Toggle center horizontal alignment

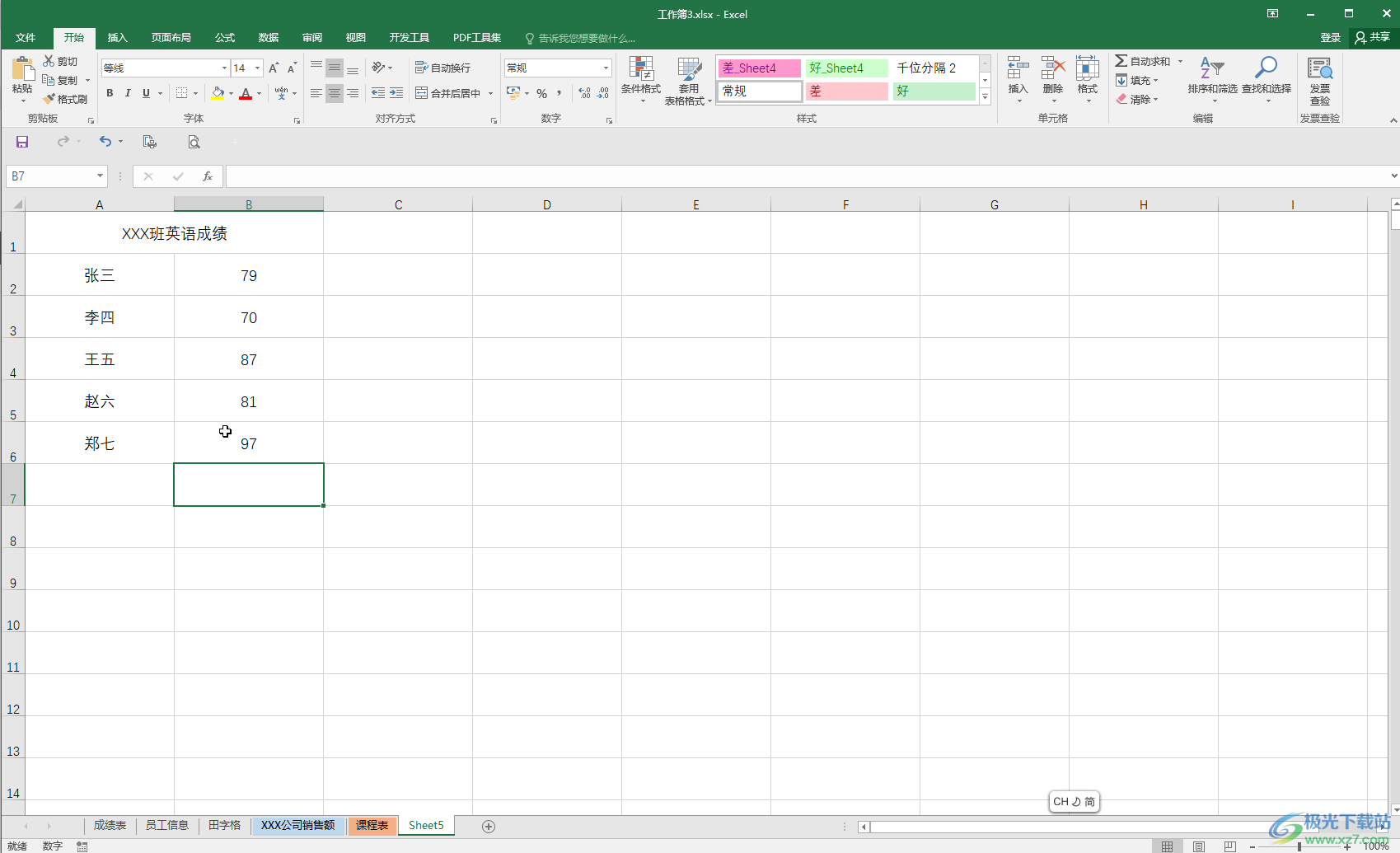335,93
